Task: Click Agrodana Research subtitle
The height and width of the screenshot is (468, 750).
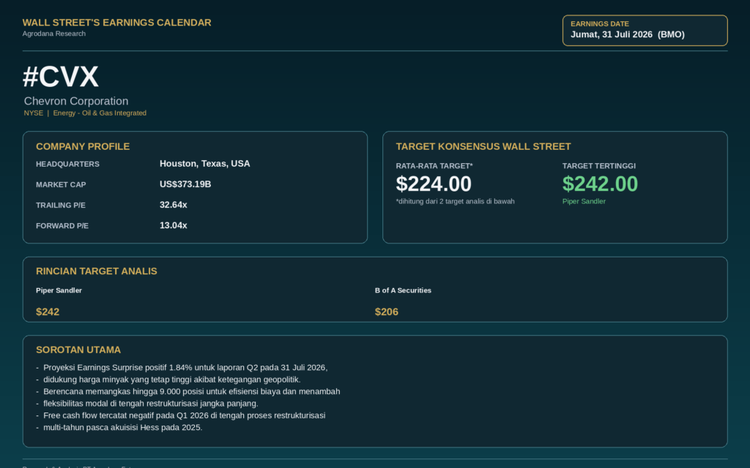Action: [54, 33]
